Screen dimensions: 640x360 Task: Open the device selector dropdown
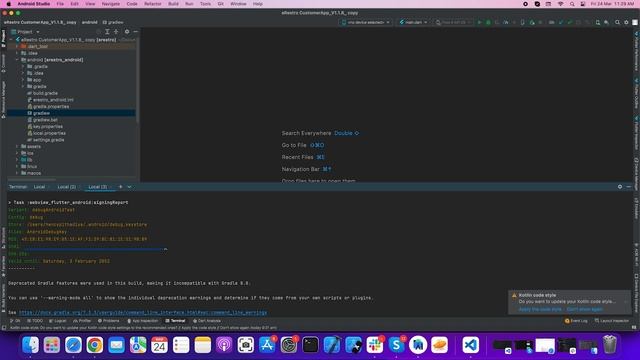[x=366, y=22]
